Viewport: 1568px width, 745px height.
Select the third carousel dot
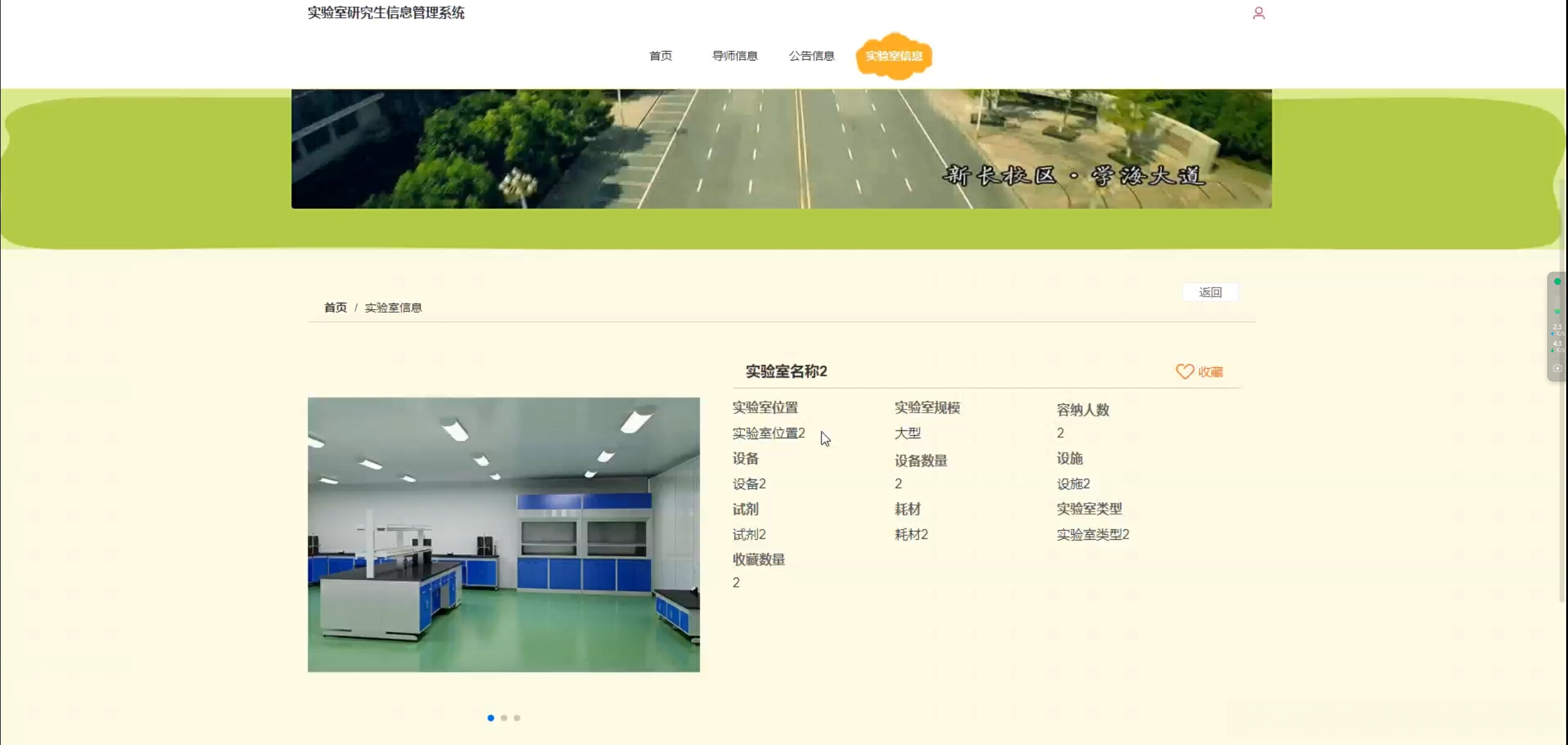click(x=517, y=717)
